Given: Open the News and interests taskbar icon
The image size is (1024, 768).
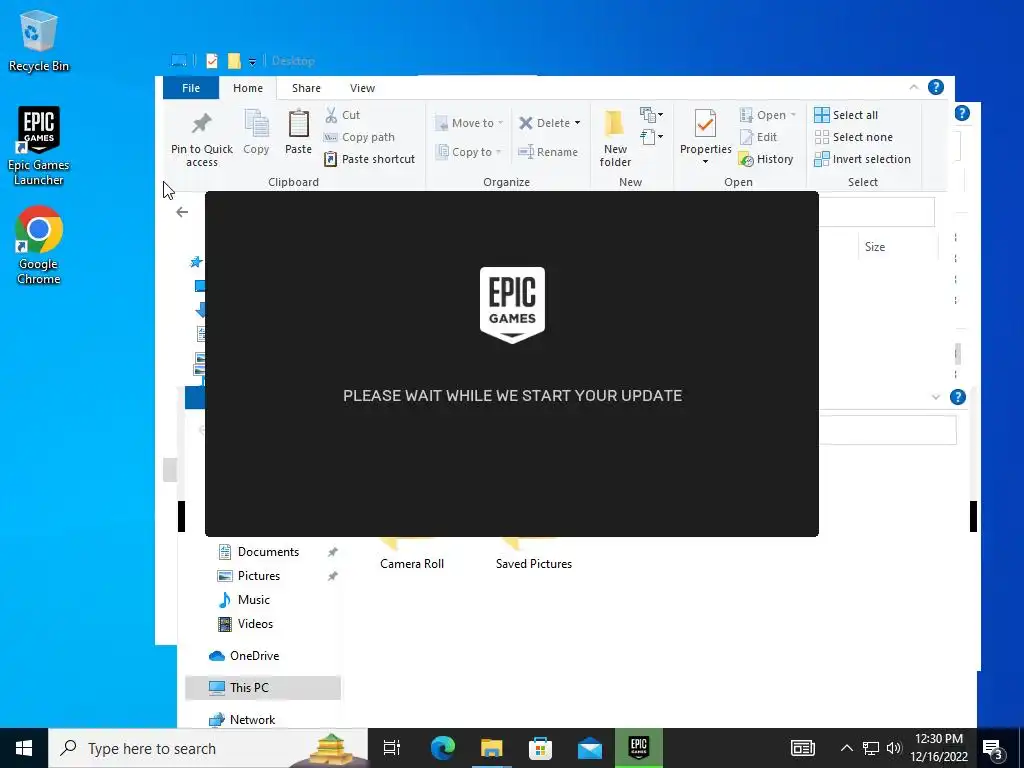Looking at the screenshot, I should coord(802,748).
